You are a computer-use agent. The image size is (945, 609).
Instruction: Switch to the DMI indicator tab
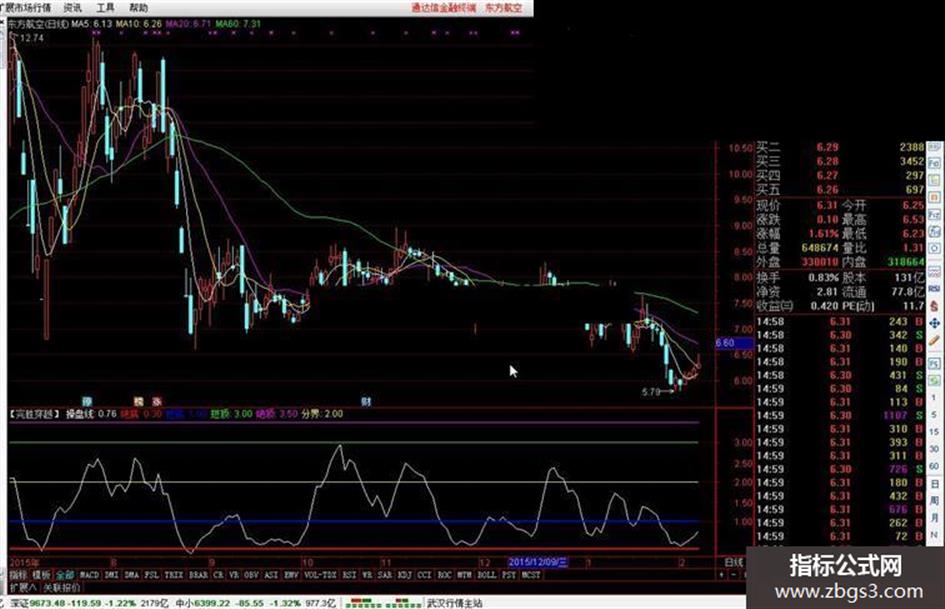point(111,575)
